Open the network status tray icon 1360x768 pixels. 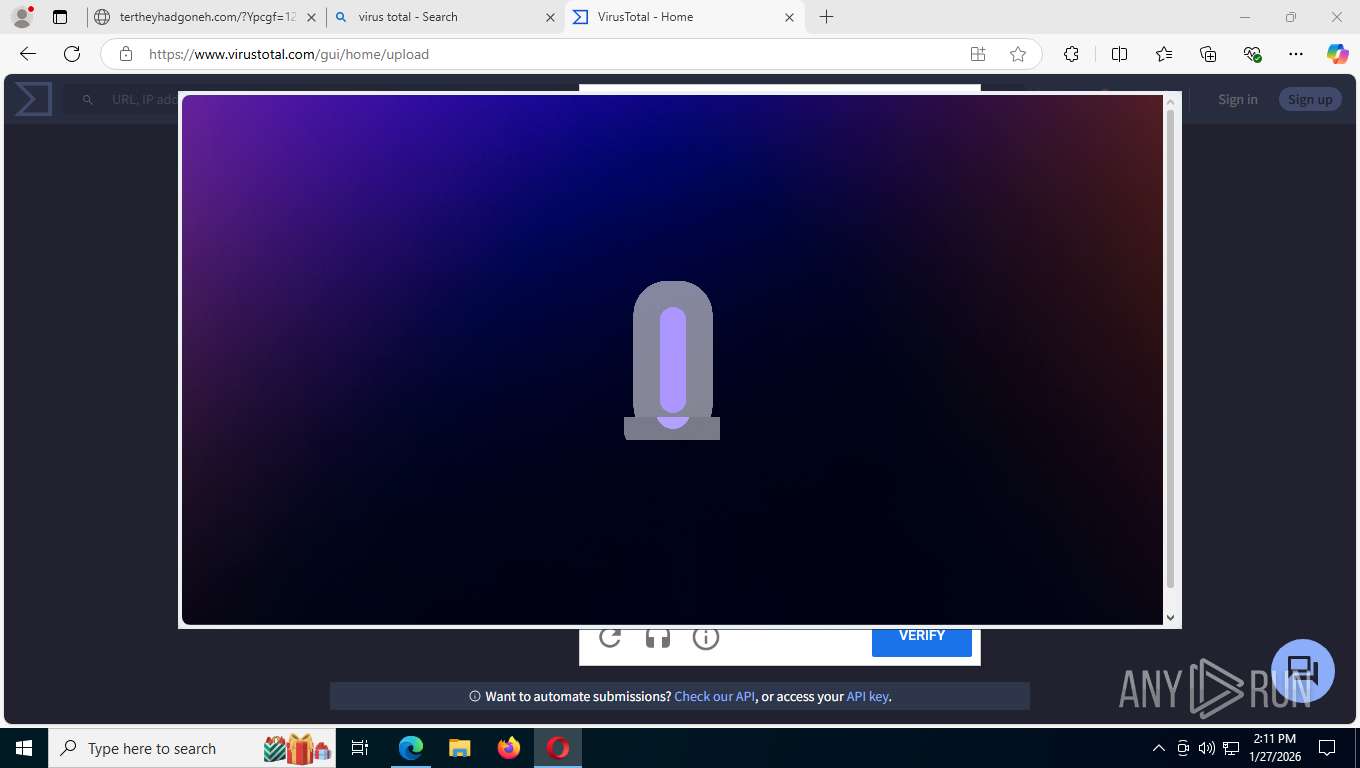(x=1230, y=748)
